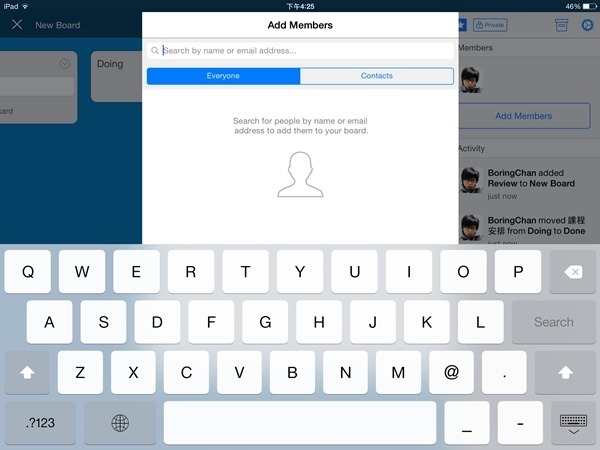Tap the L key
The image size is (600, 450).
[481, 322]
